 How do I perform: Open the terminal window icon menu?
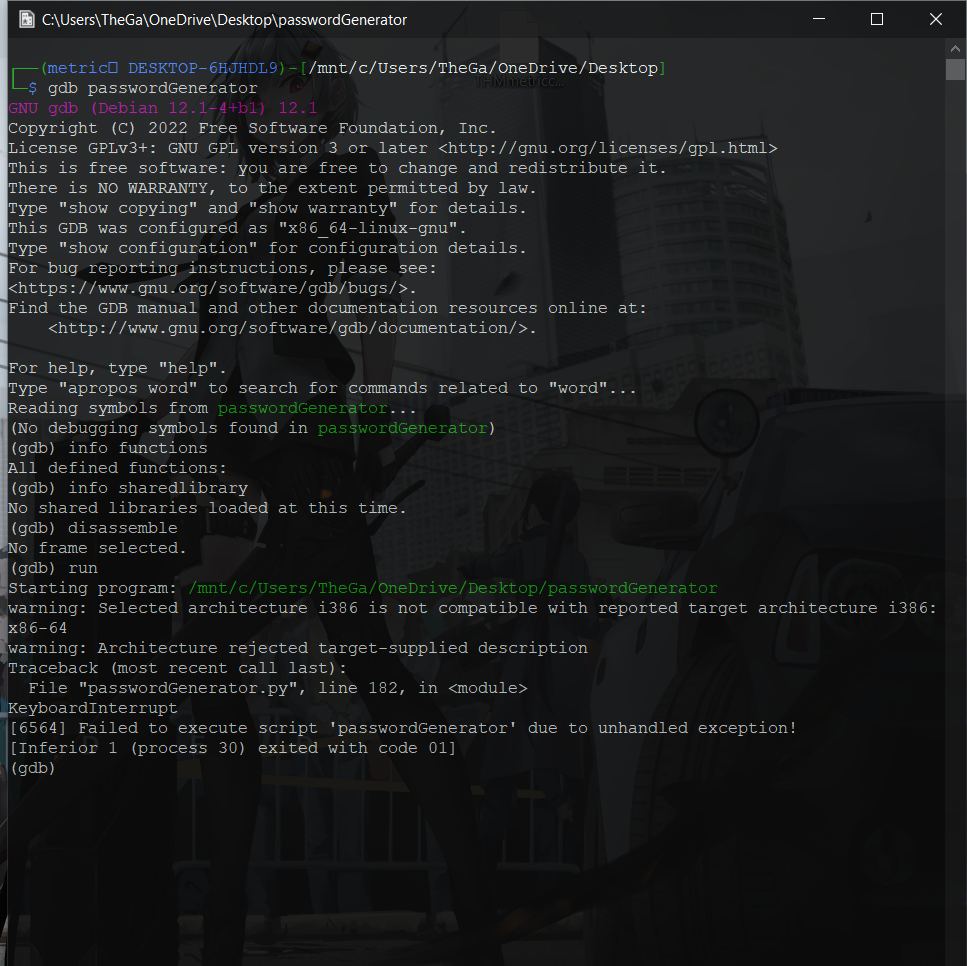27,20
